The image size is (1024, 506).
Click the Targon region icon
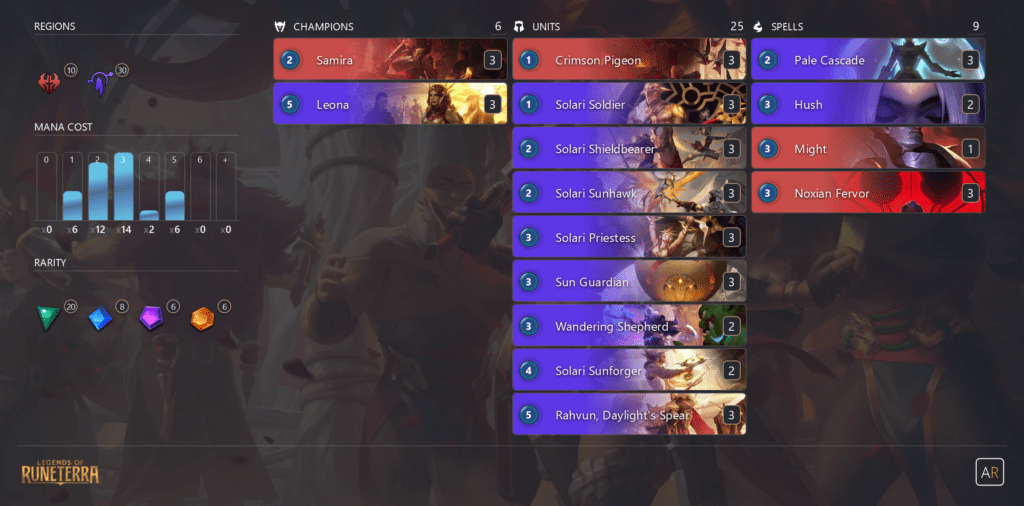pyautogui.click(x=99, y=84)
